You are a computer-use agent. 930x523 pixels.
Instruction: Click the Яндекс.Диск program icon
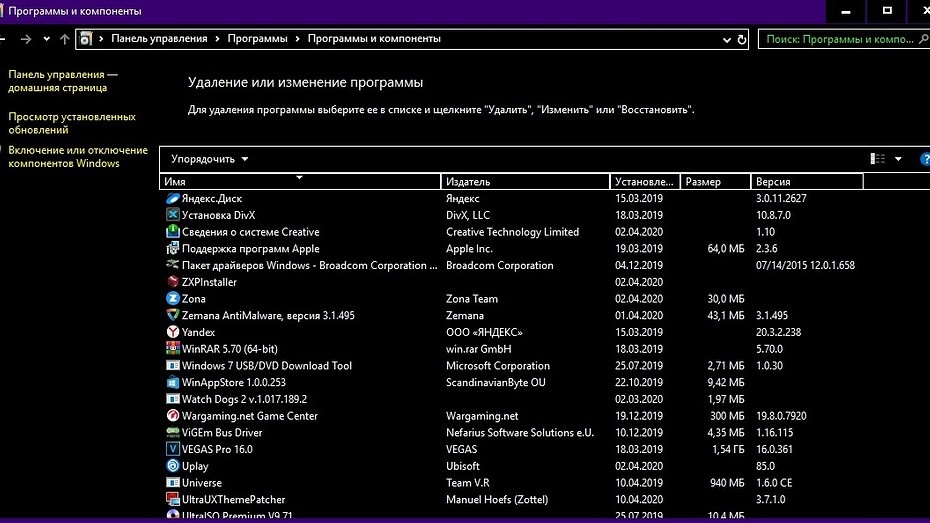(172, 199)
